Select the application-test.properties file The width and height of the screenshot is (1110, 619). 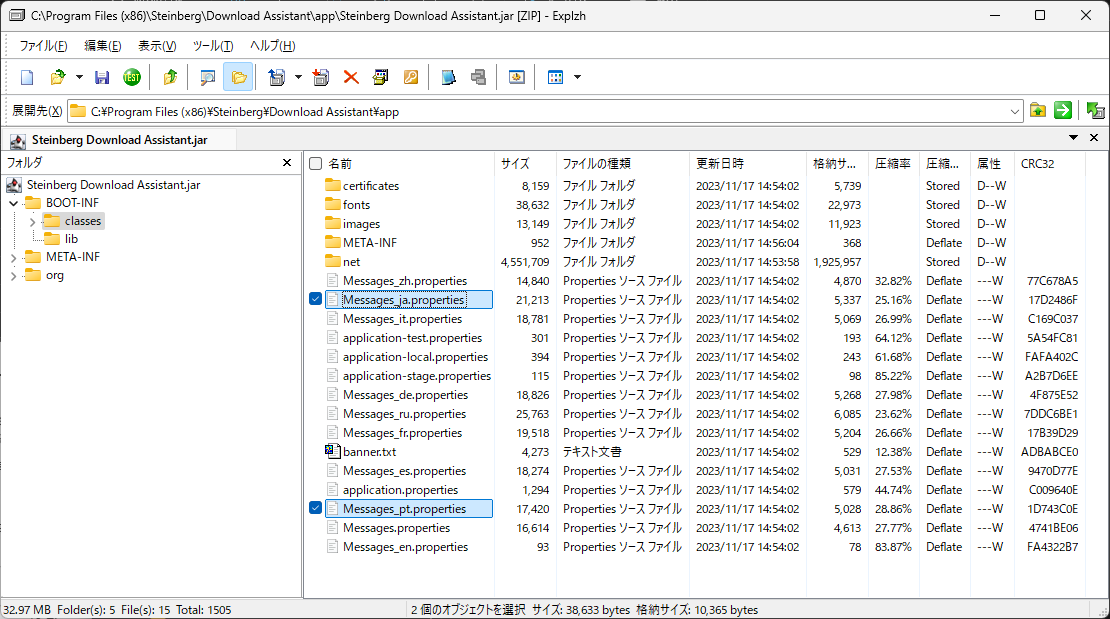tap(412, 338)
